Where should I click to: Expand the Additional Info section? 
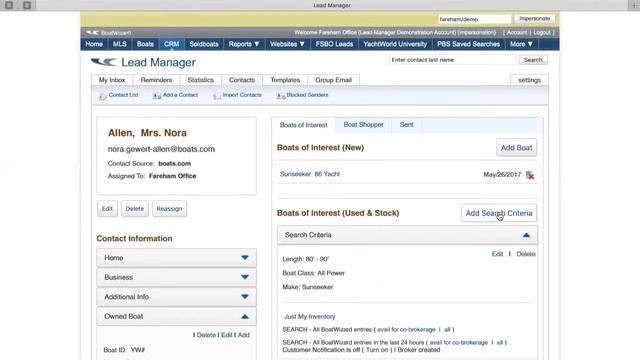176,297
